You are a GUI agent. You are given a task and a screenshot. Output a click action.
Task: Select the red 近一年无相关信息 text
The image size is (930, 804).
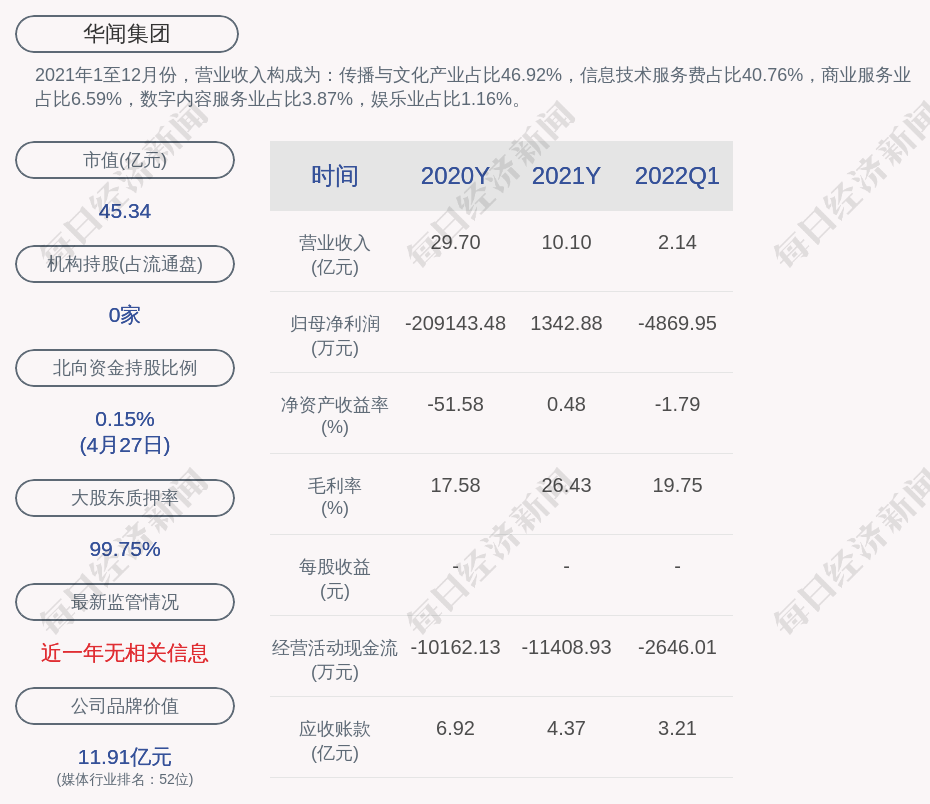125,653
